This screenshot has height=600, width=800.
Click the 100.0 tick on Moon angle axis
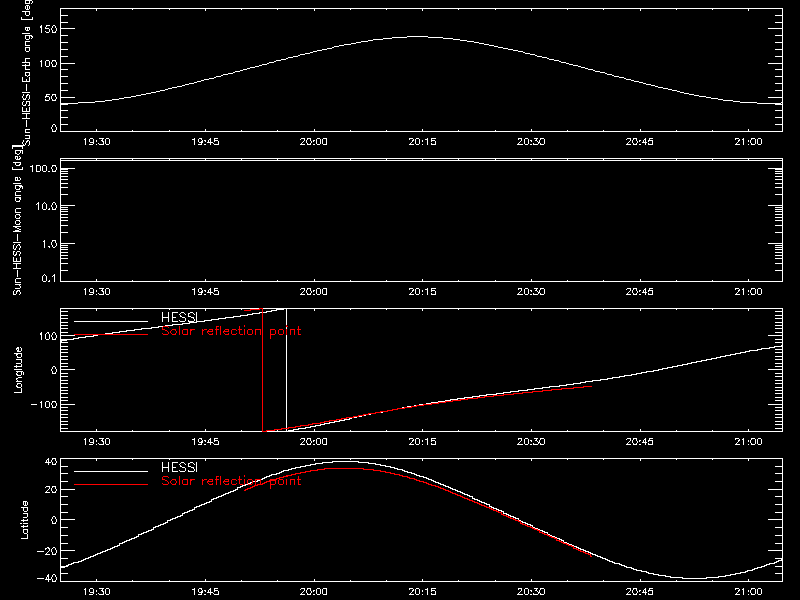pyautogui.click(x=43, y=168)
